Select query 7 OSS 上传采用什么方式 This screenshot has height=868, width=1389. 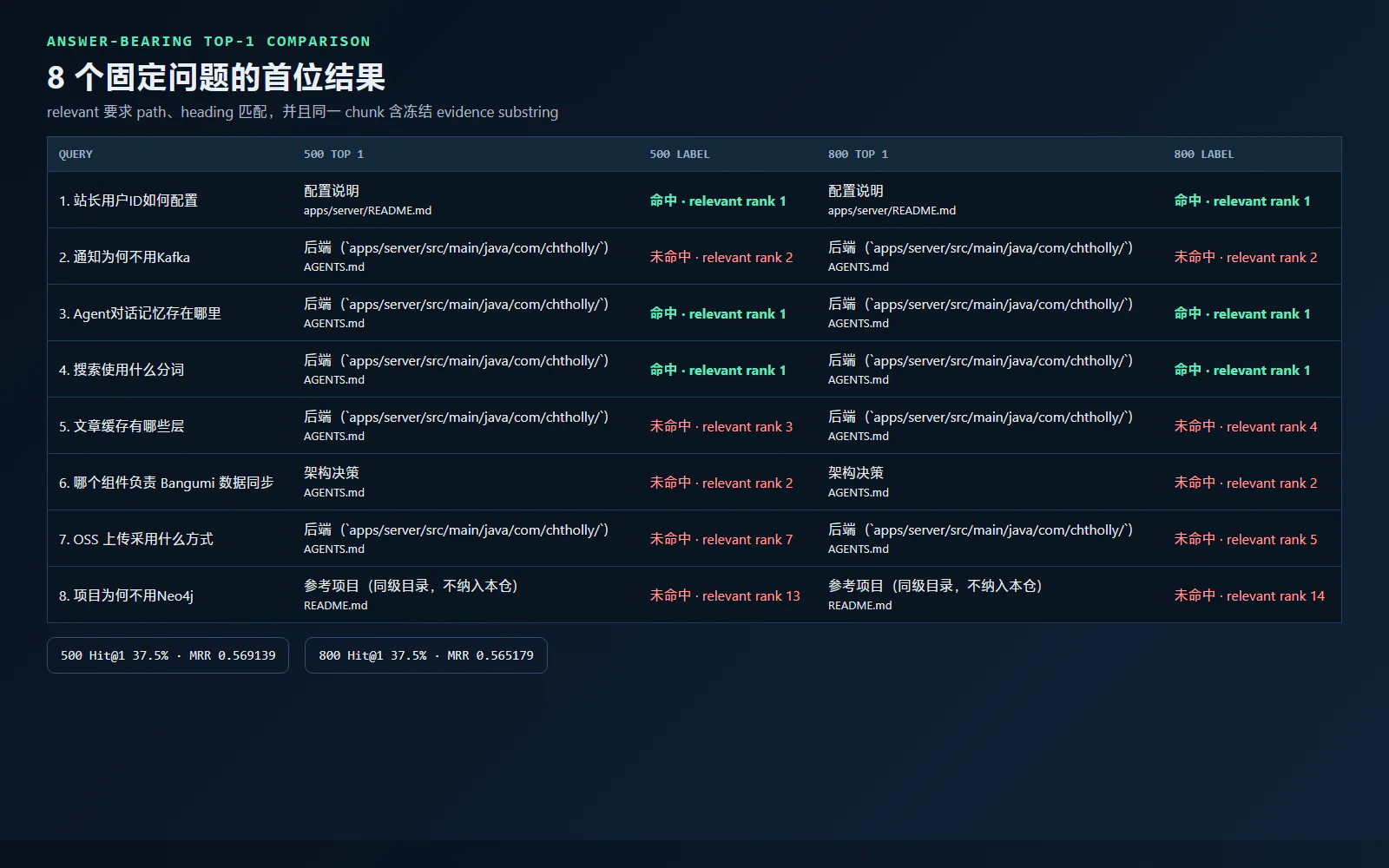(x=135, y=539)
